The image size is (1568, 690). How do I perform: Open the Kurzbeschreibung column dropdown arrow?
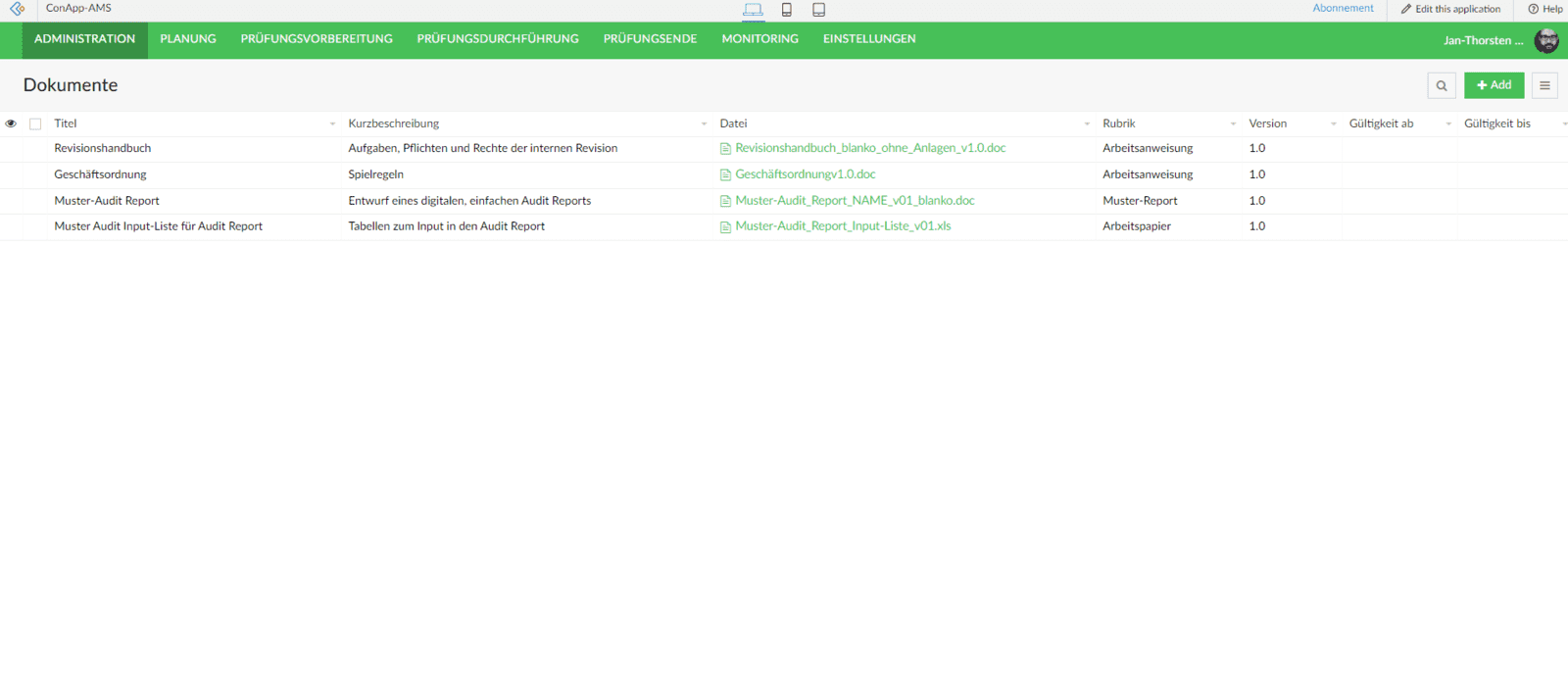pyautogui.click(x=704, y=124)
